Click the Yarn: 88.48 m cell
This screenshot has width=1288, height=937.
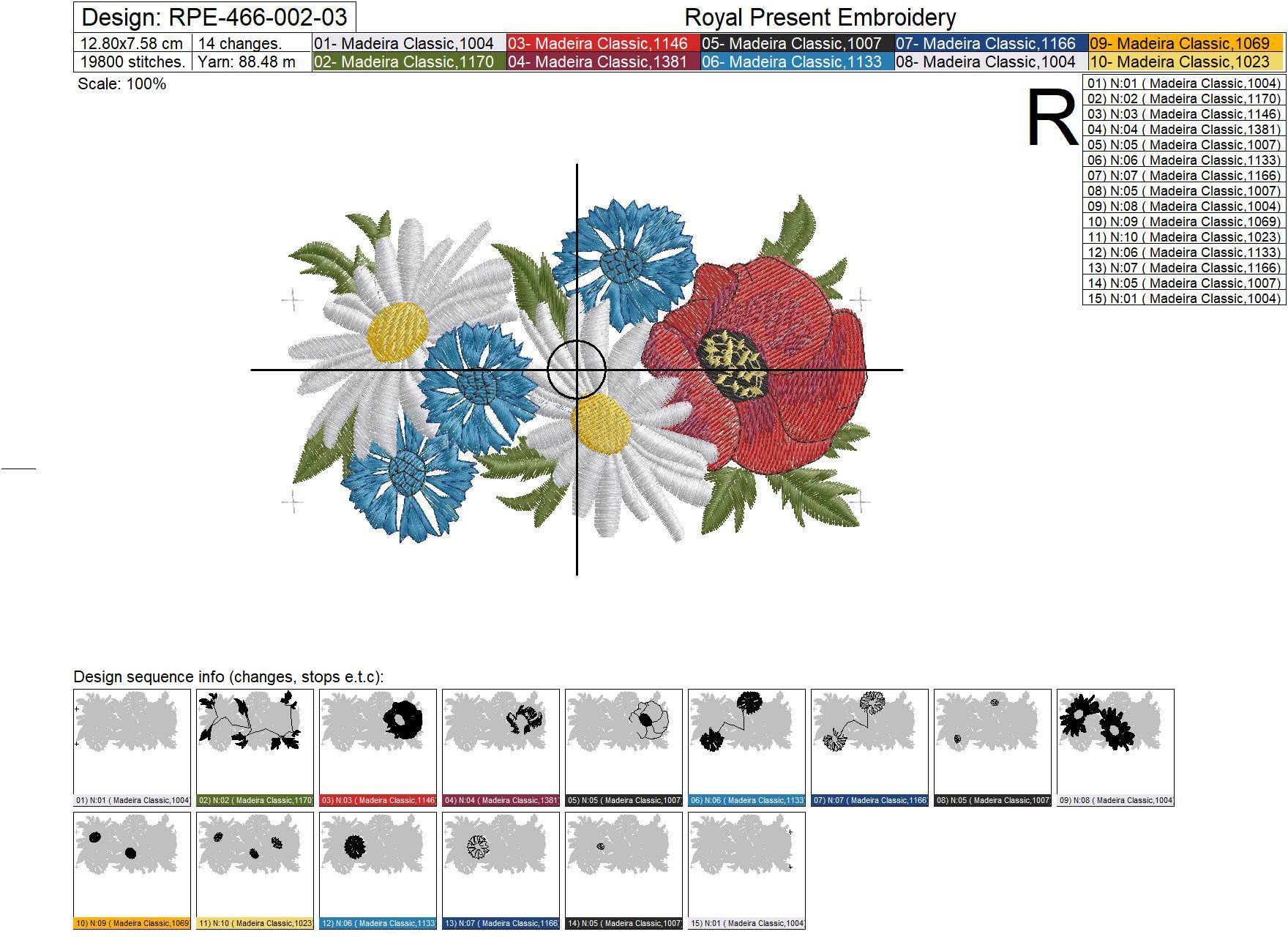pyautogui.click(x=252, y=61)
